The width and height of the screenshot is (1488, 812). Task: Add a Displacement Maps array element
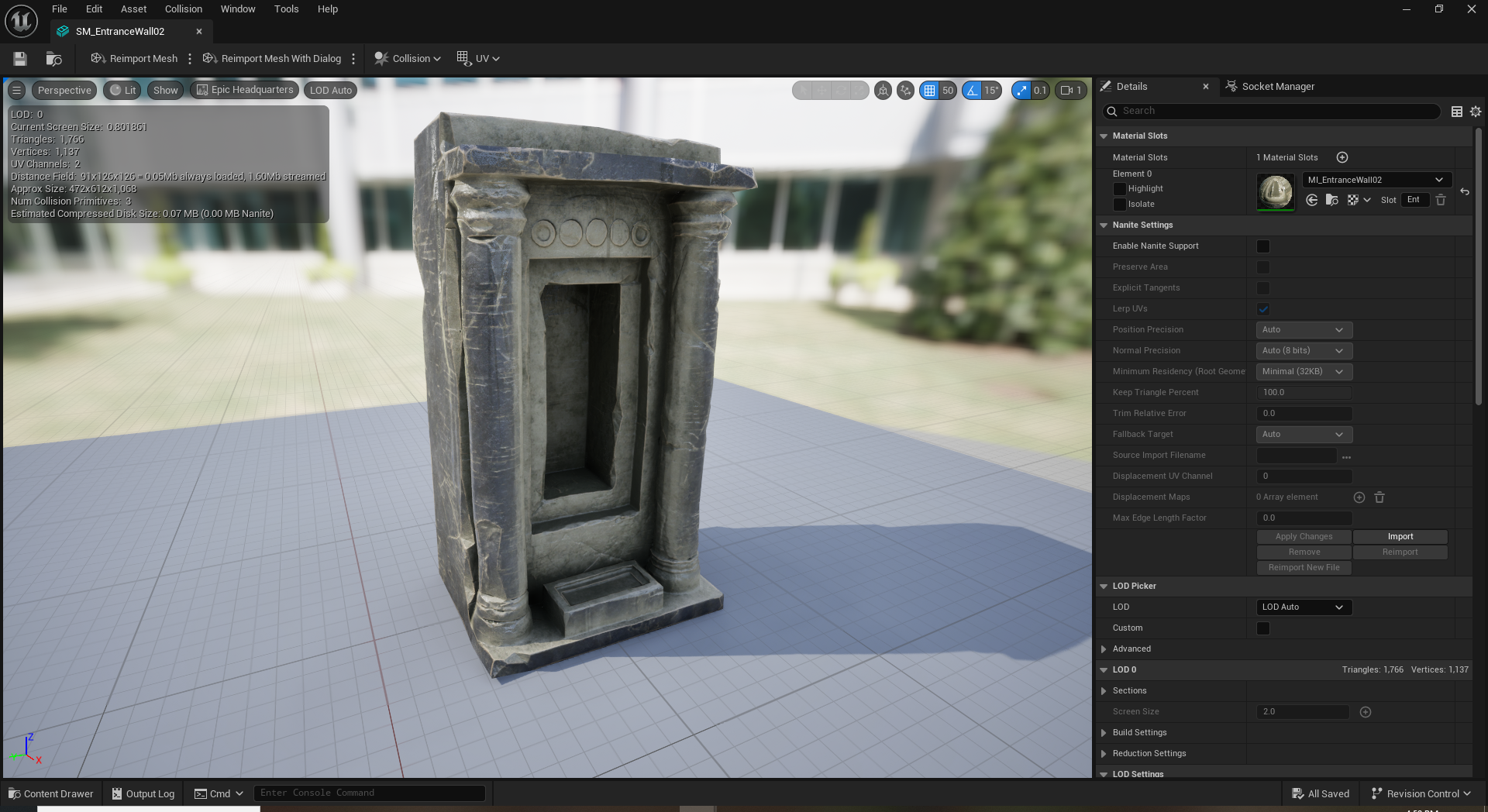click(1359, 497)
